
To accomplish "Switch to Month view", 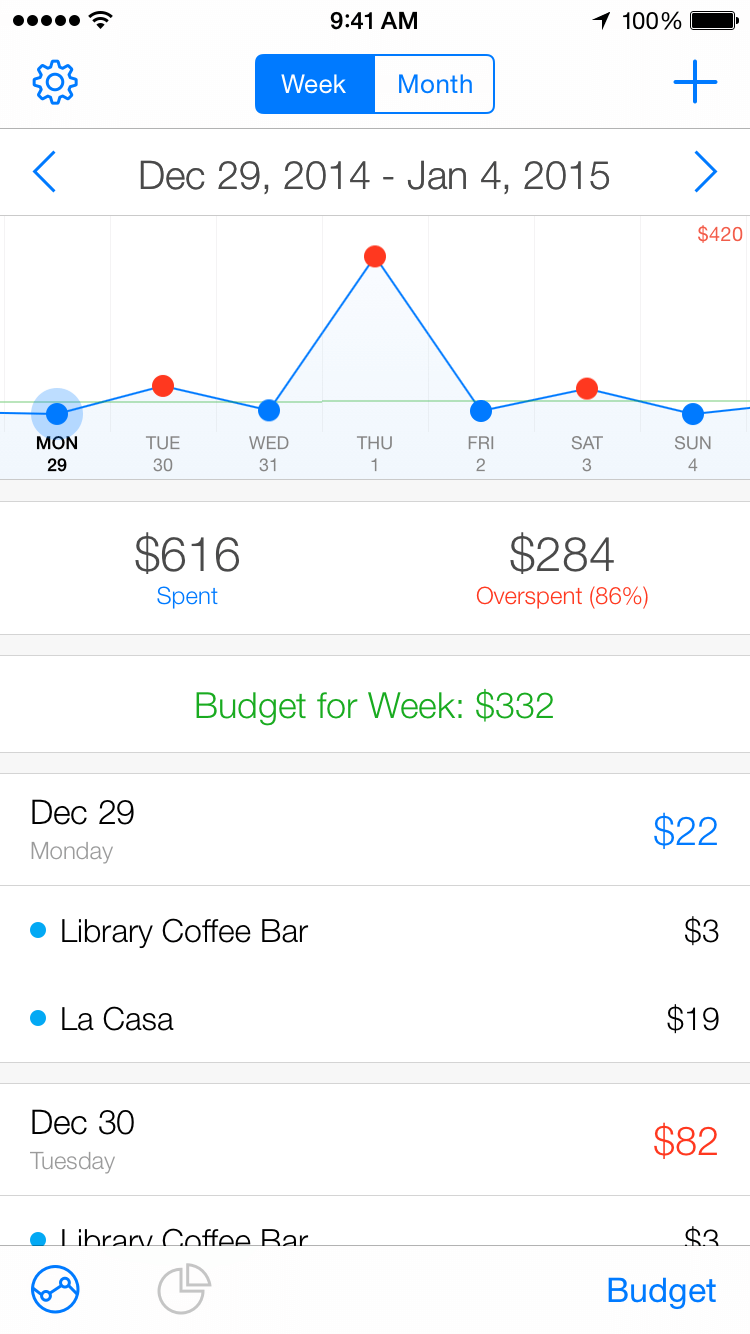I will click(x=434, y=84).
